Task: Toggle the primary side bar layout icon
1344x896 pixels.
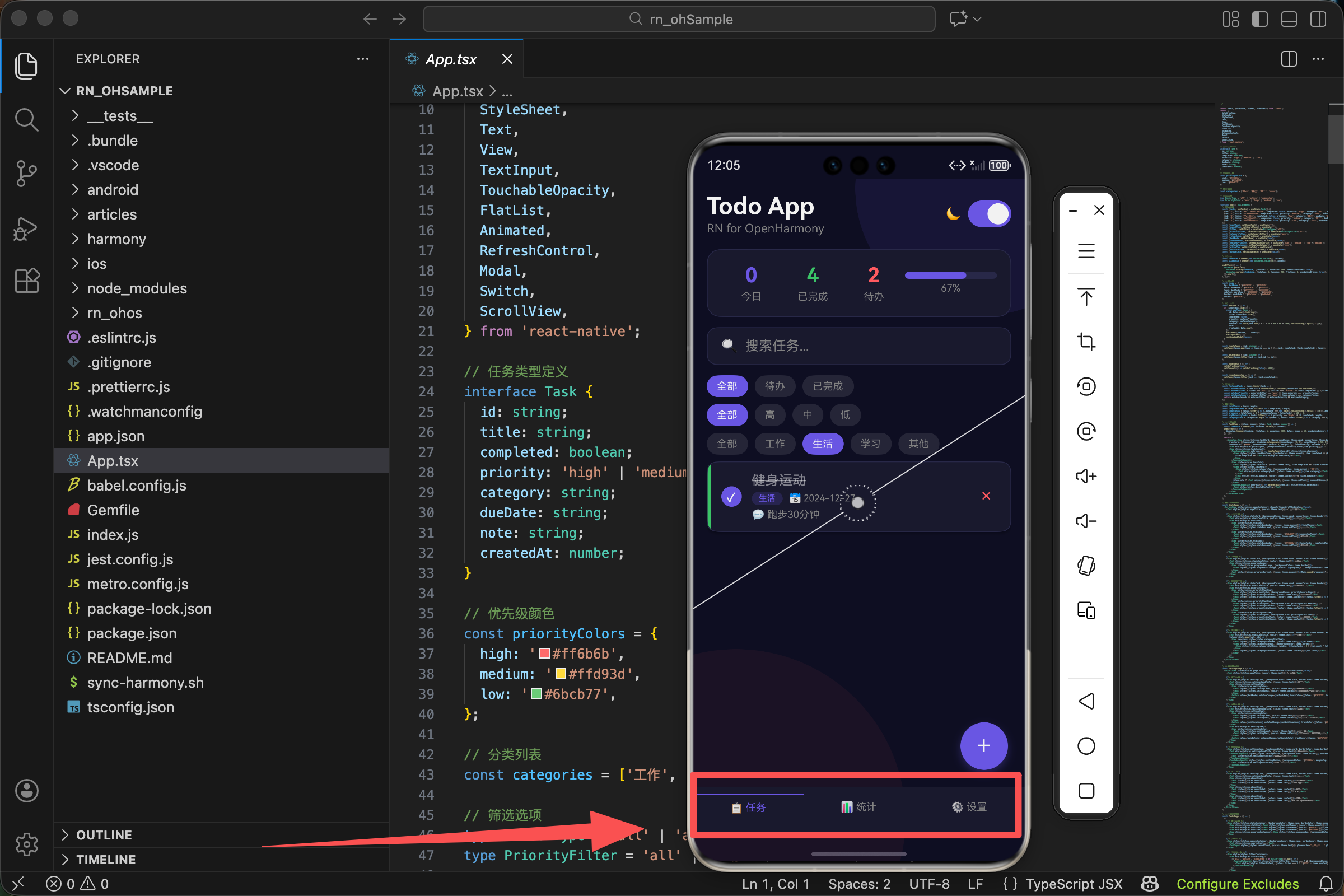Action: point(1259,19)
